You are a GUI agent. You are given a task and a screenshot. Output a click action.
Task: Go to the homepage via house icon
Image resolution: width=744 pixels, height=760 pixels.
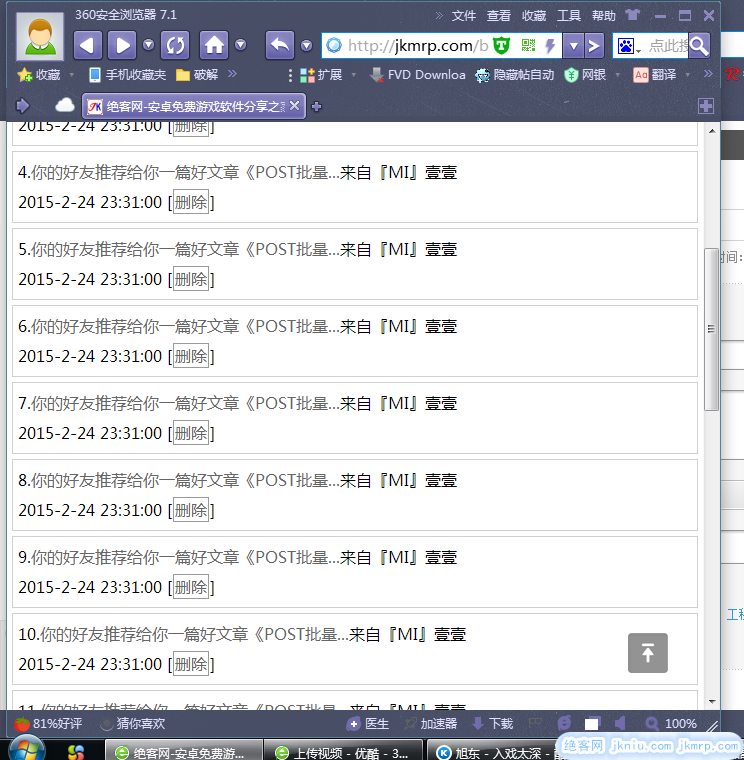(214, 45)
